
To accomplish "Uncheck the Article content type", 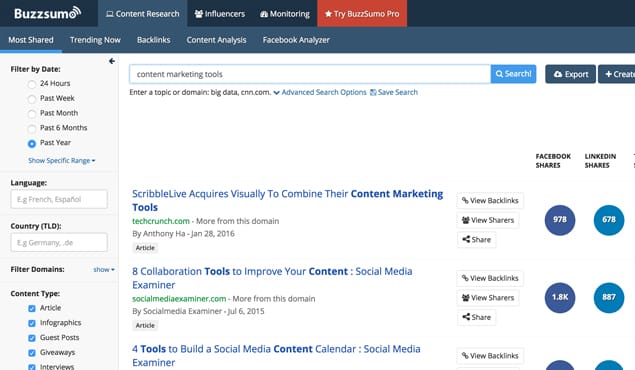I will pos(32,308).
